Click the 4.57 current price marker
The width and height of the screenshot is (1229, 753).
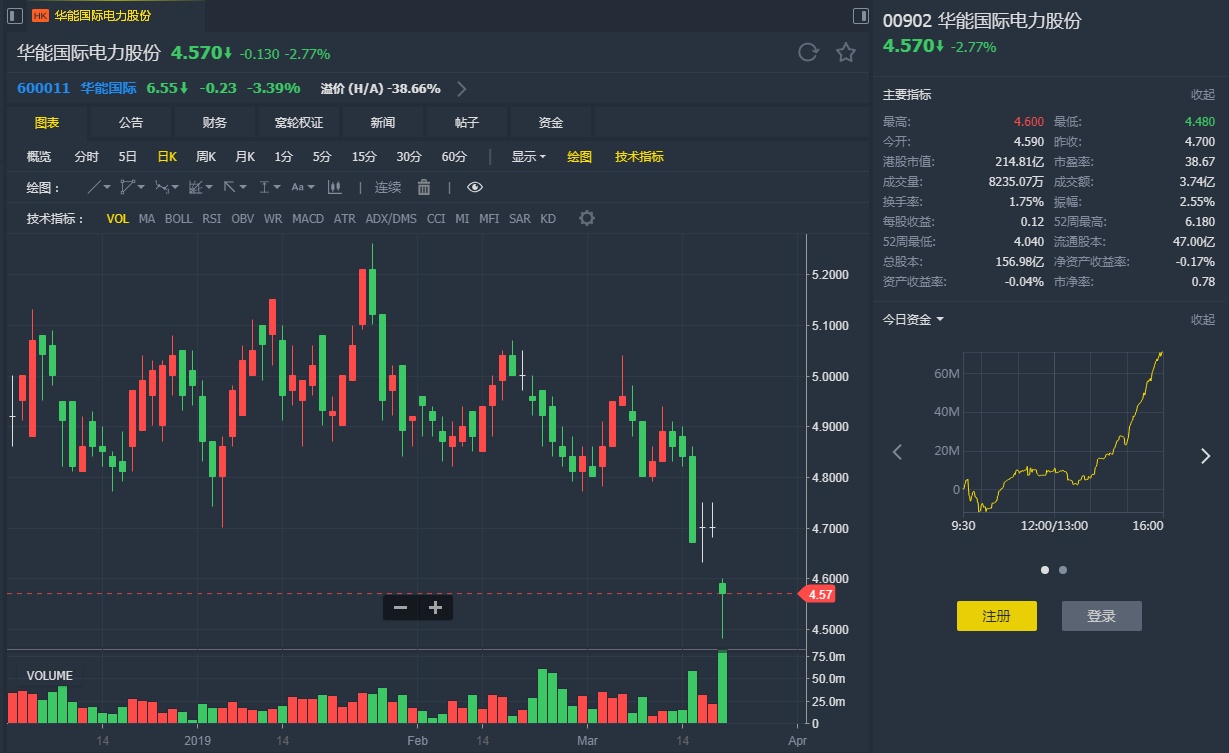819,594
